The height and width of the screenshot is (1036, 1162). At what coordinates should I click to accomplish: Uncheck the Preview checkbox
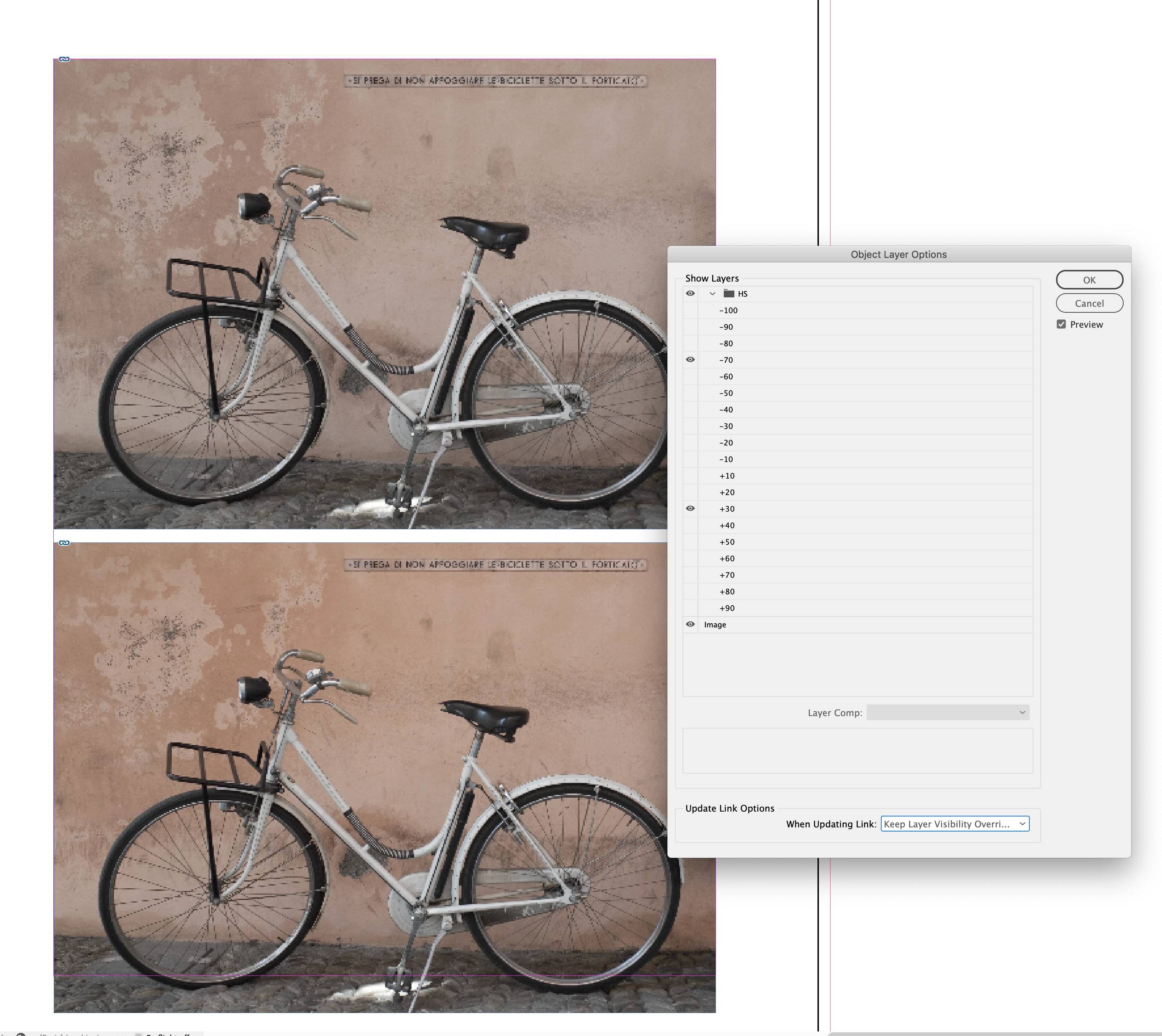(1061, 324)
